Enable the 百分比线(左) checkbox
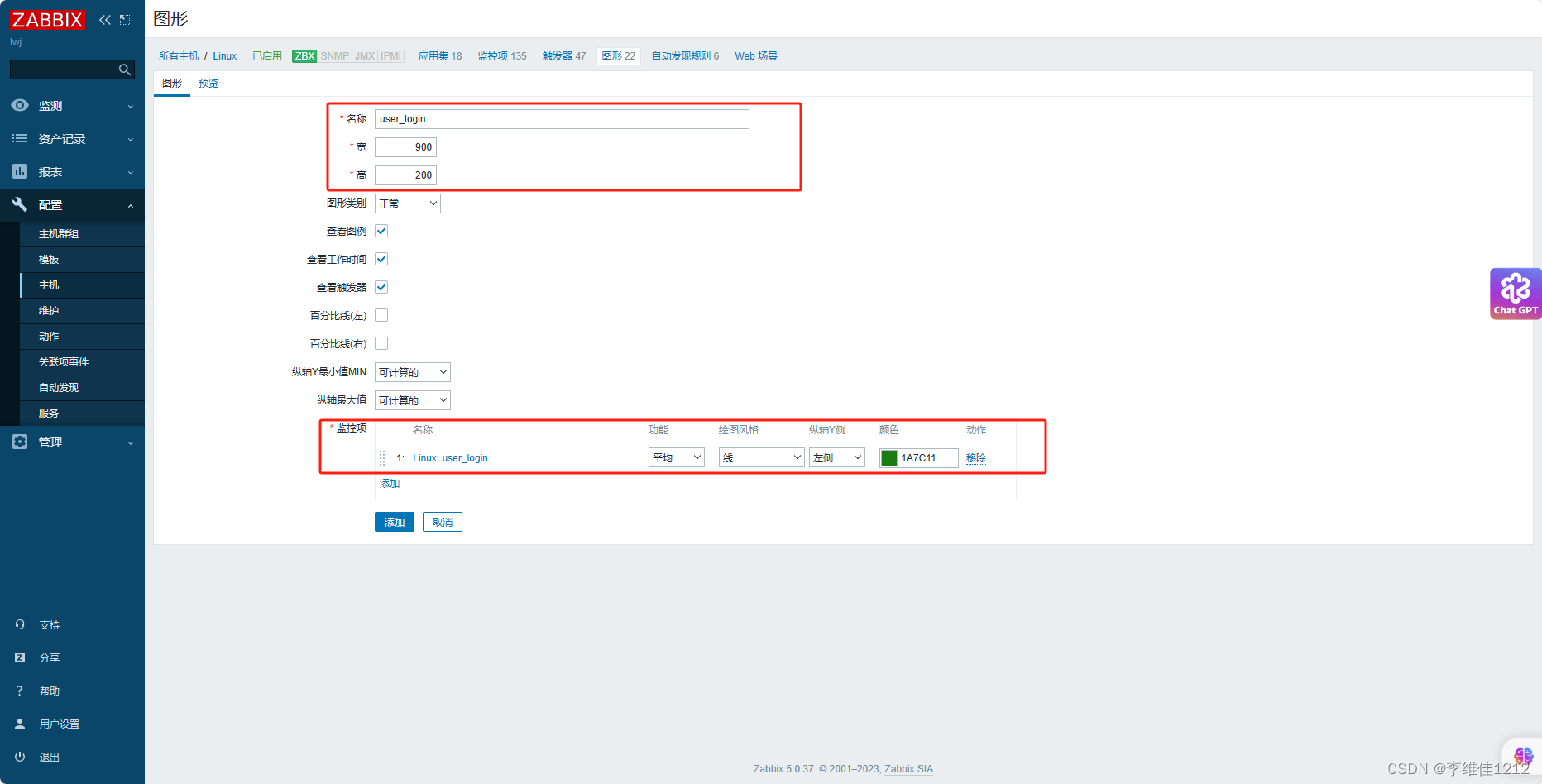Screen dimensions: 1542x784 (381, 315)
